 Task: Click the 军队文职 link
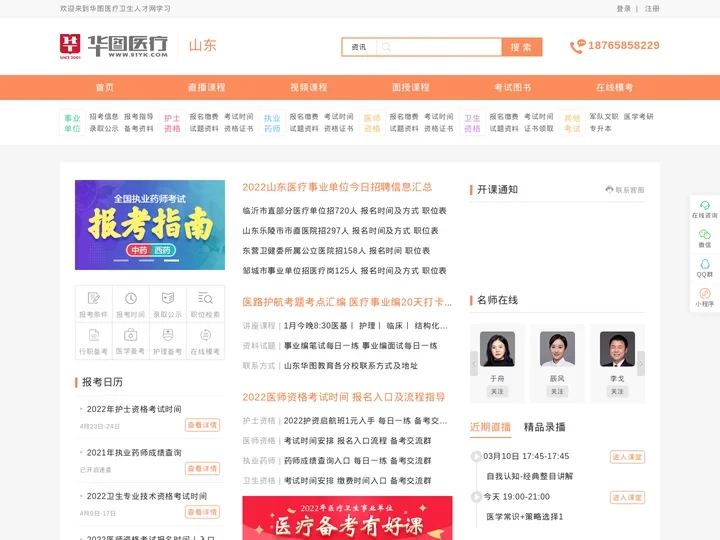click(604, 117)
